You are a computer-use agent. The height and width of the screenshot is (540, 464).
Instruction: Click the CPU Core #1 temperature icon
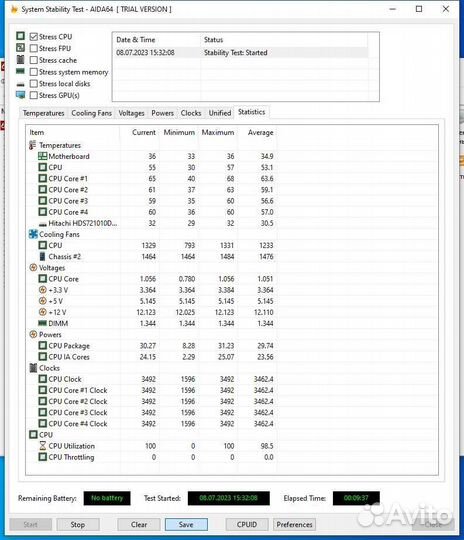point(42,178)
